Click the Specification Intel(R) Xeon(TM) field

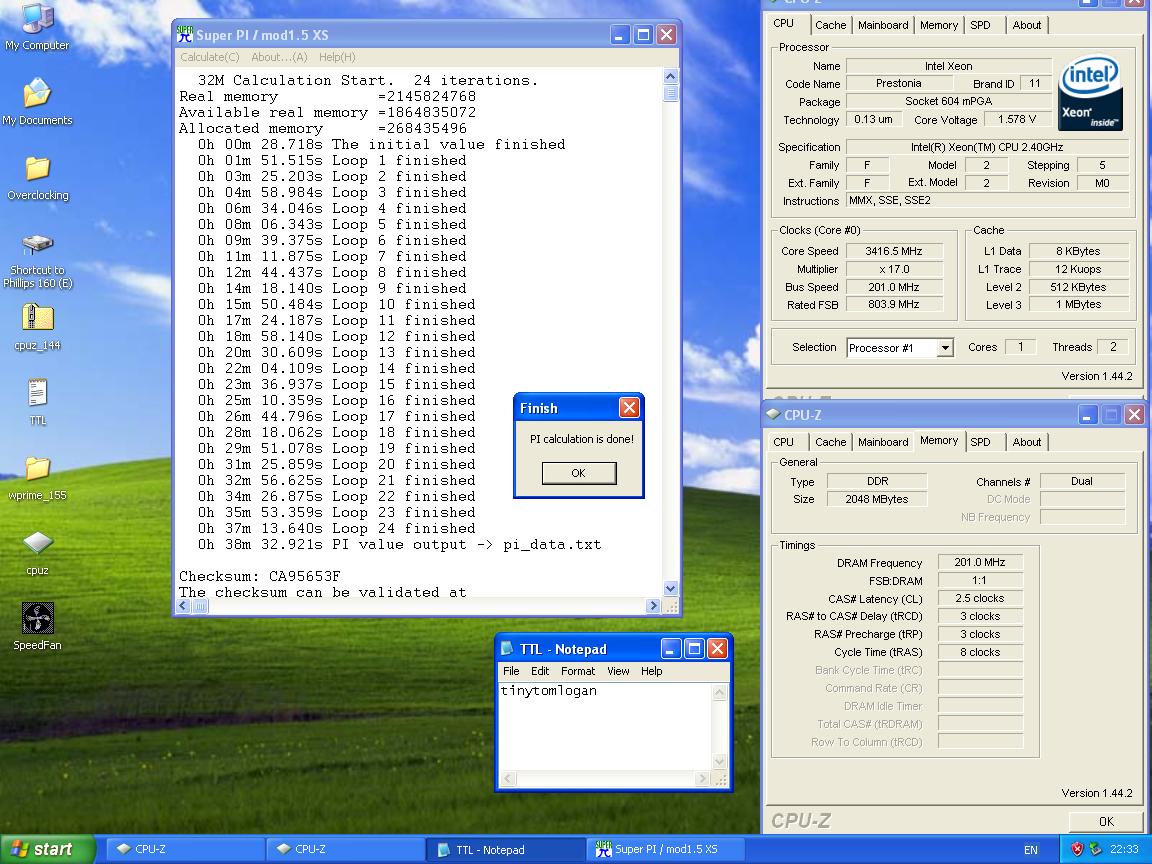(987, 147)
